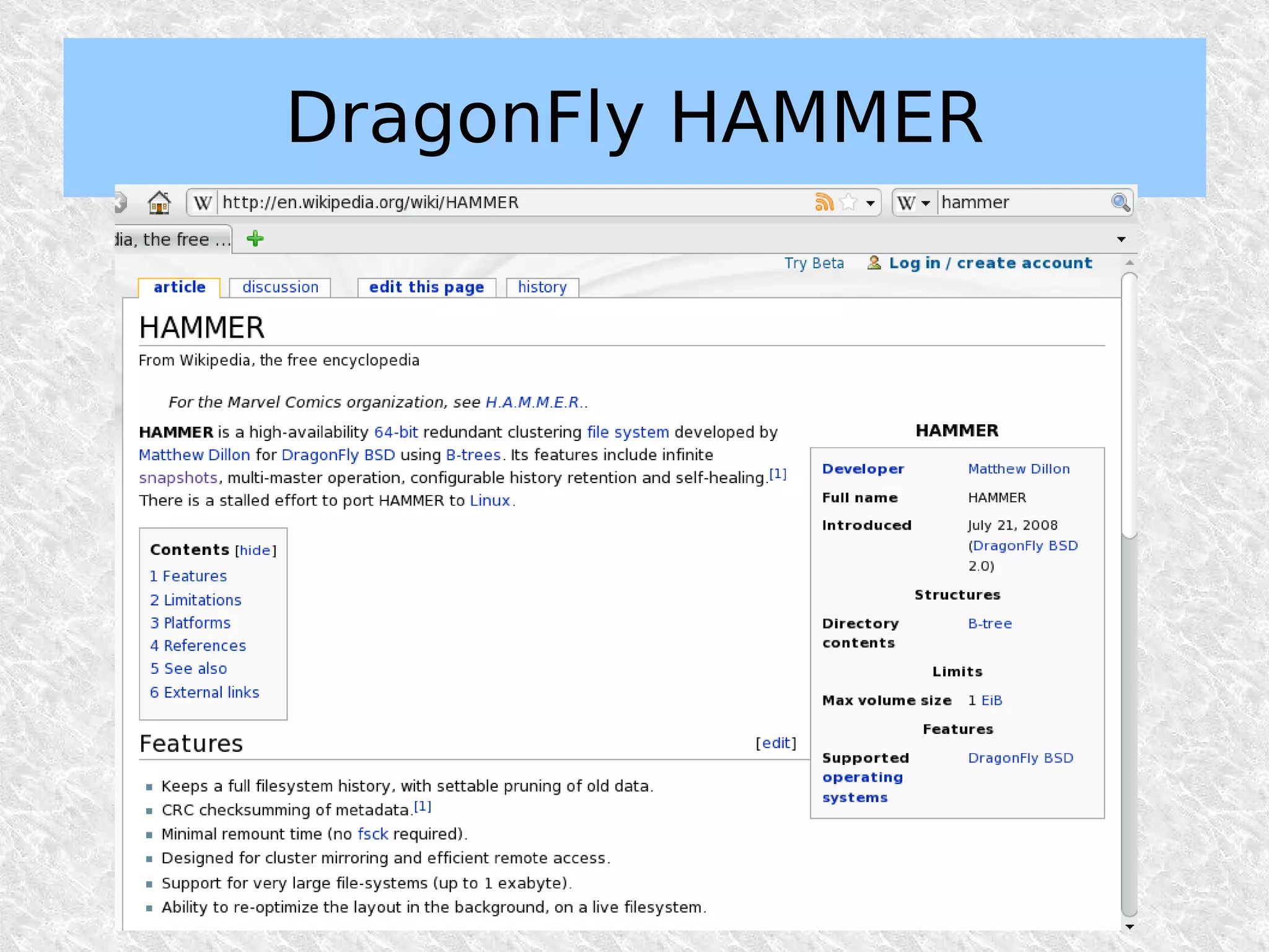1269x952 pixels.
Task: Open the edit this page tab
Action: [426, 287]
